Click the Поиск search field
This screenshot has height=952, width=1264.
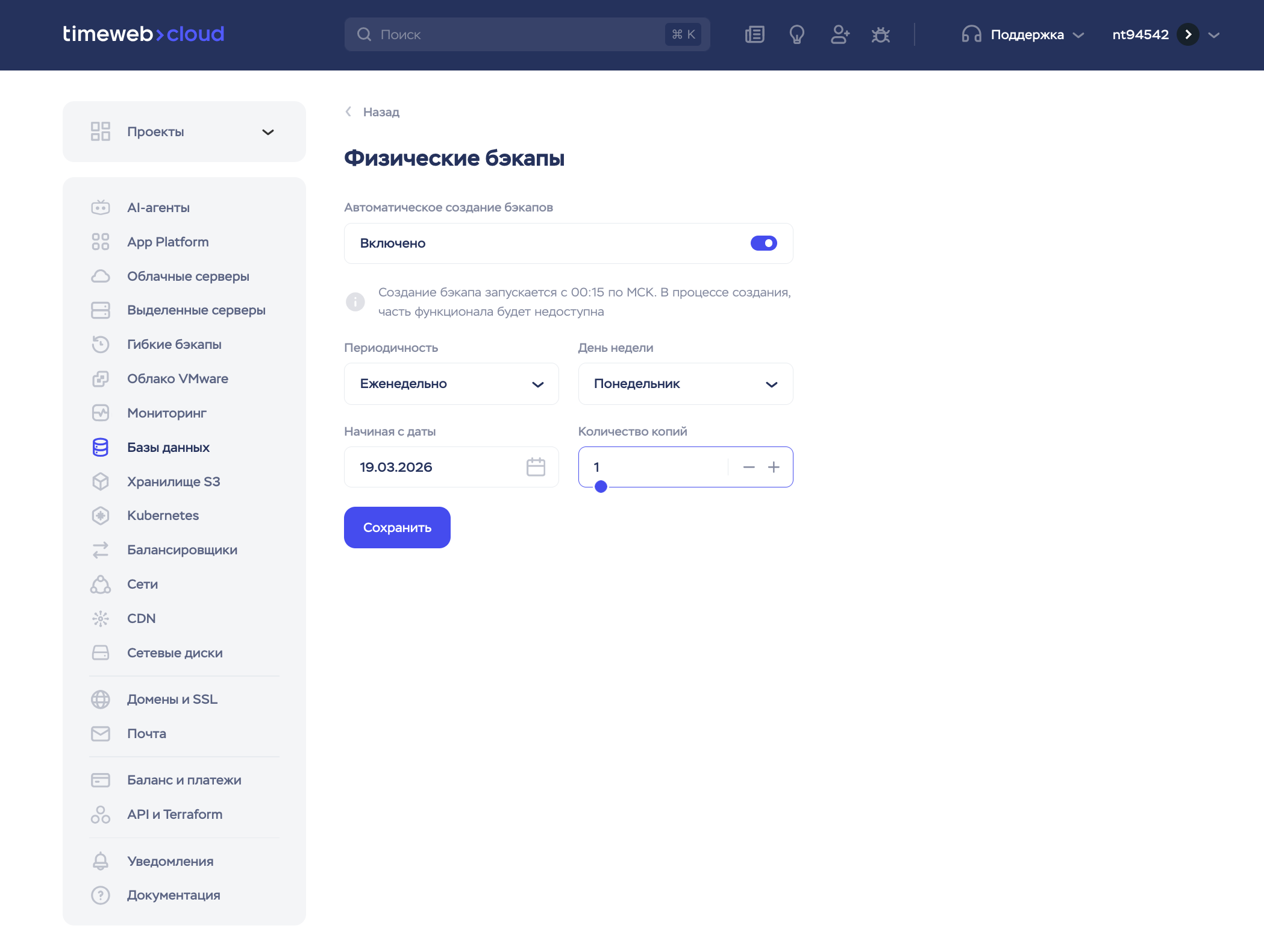(x=518, y=35)
